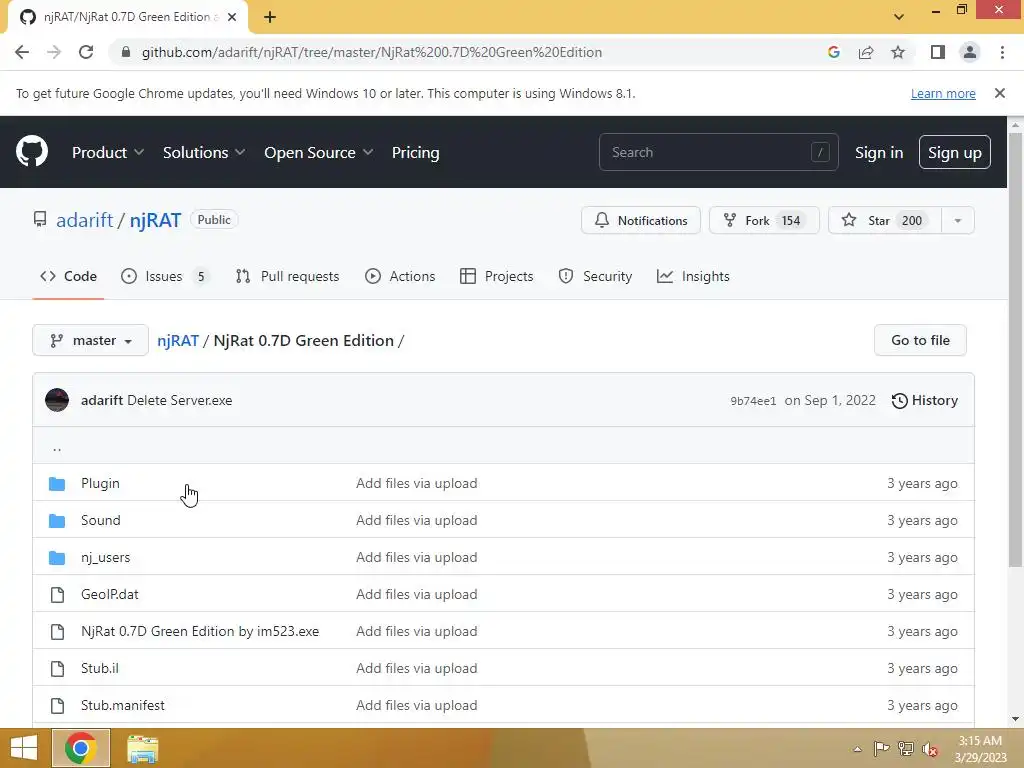This screenshot has width=1024, height=768.
Task: Open the browser side panel icon
Action: 938,52
